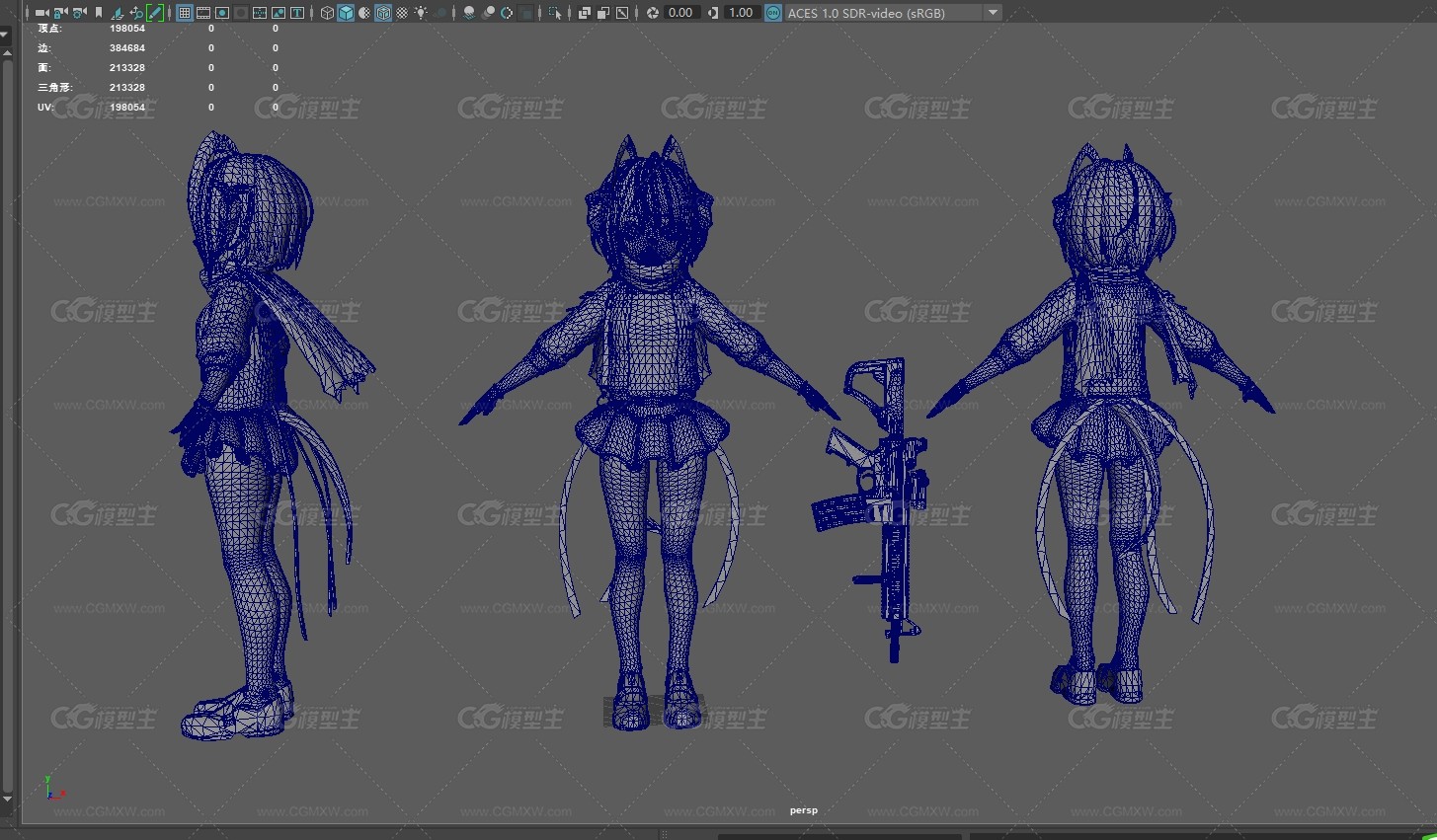This screenshot has height=840, width=1437.
Task: Select Smooth Shade All blue cube
Action: tap(346, 13)
